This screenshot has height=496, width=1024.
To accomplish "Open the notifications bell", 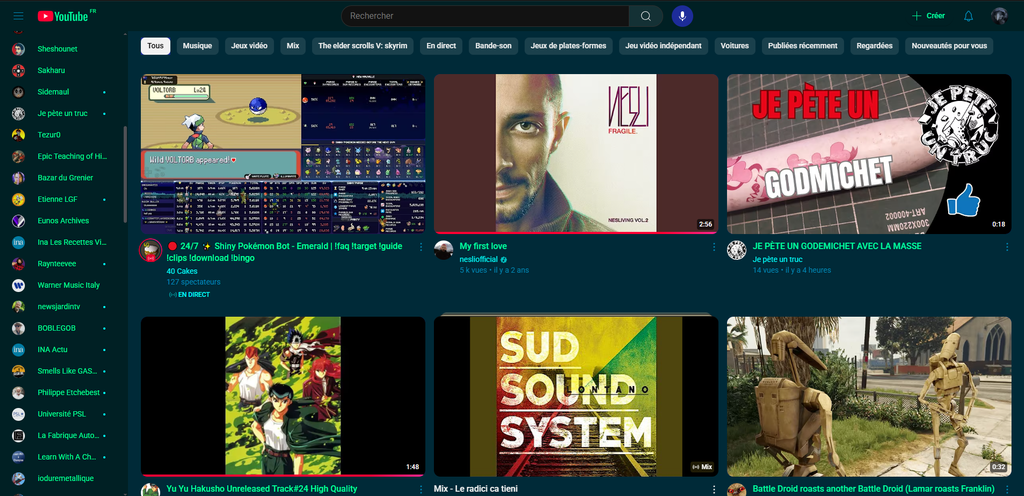I will point(968,16).
